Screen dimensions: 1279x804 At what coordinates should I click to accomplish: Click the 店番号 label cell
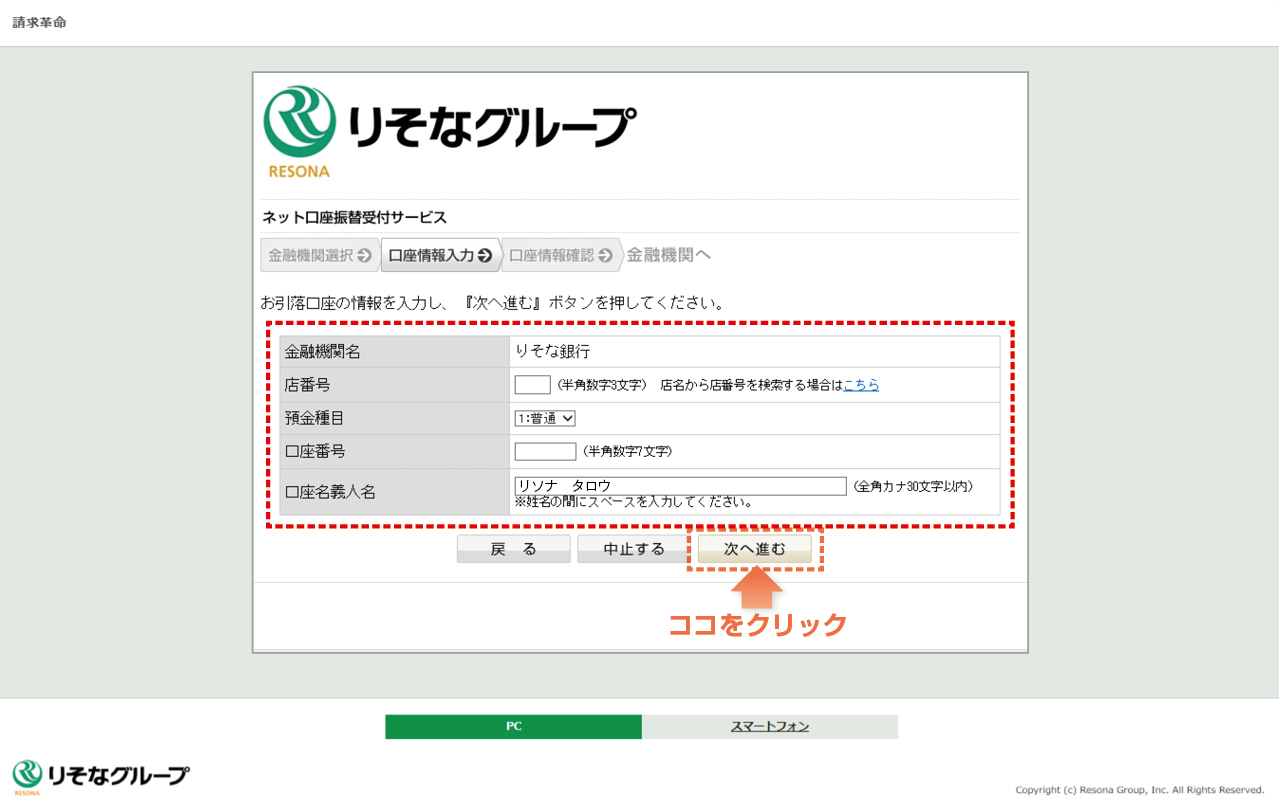point(394,385)
